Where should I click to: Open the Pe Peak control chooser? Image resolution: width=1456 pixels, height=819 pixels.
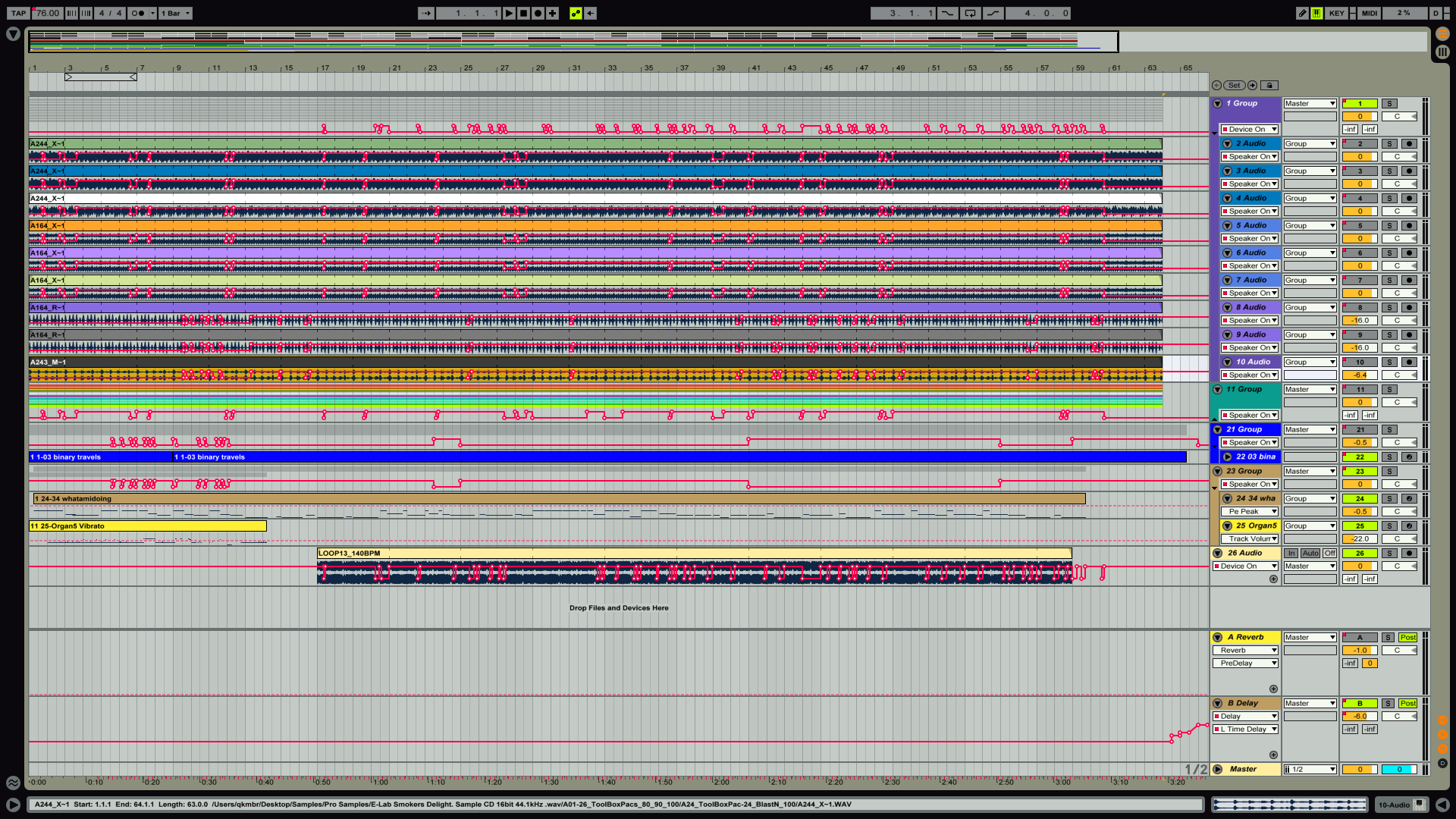(x=1249, y=512)
